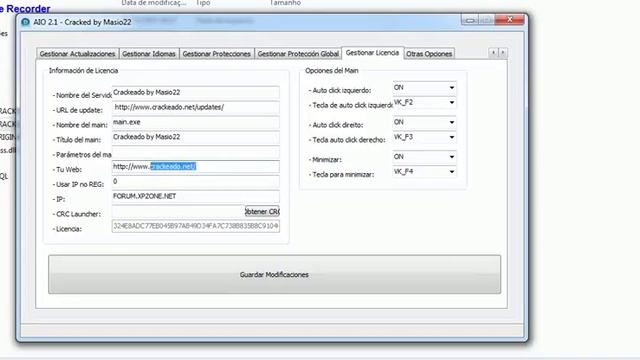Click the '- Minimizar:' label

(x=325, y=160)
